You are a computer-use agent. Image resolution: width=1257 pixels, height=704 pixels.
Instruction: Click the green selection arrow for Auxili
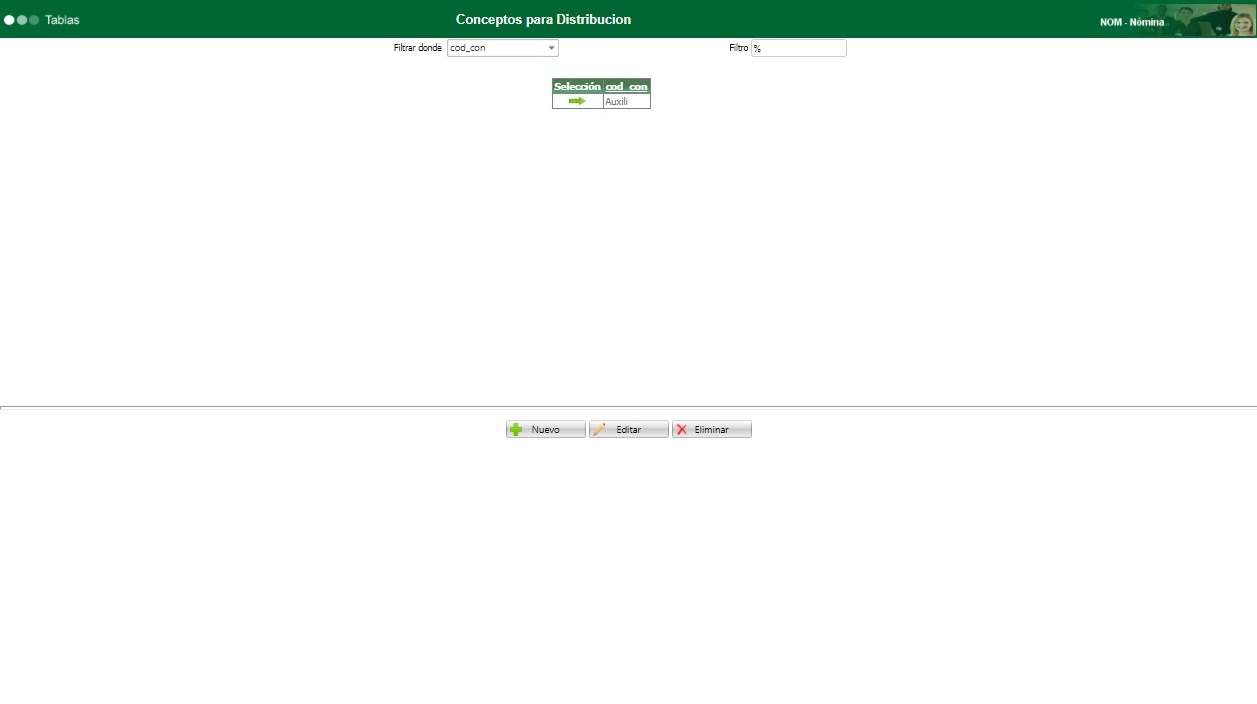pyautogui.click(x=577, y=101)
